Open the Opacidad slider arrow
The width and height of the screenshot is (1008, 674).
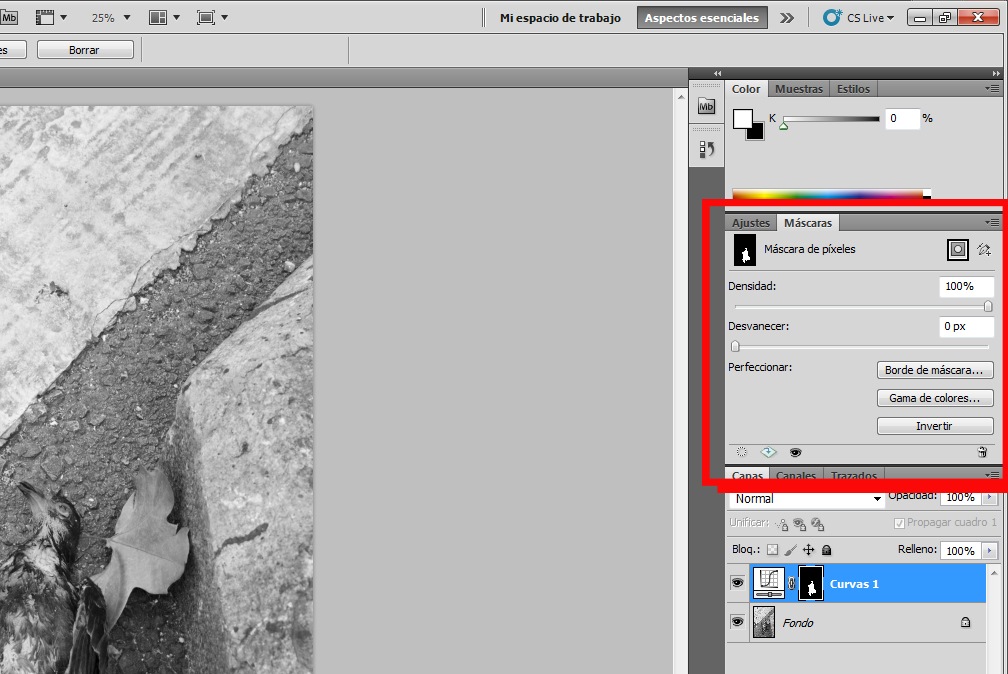(x=990, y=497)
